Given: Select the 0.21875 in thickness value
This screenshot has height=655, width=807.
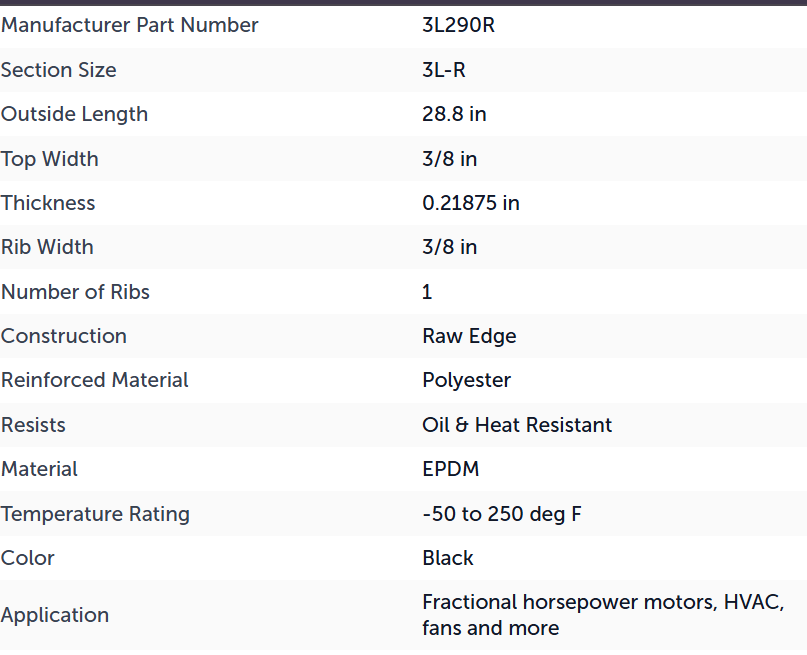Looking at the screenshot, I should (x=471, y=203).
